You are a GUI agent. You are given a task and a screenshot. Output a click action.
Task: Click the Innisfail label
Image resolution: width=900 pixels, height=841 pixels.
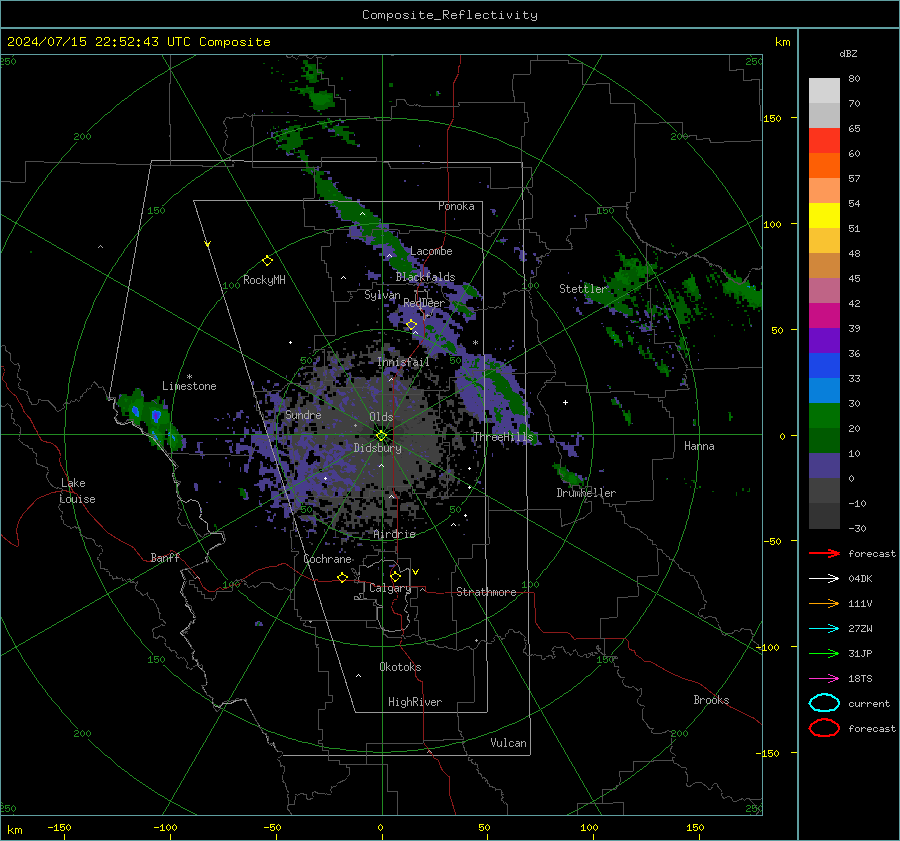pyautogui.click(x=403, y=362)
